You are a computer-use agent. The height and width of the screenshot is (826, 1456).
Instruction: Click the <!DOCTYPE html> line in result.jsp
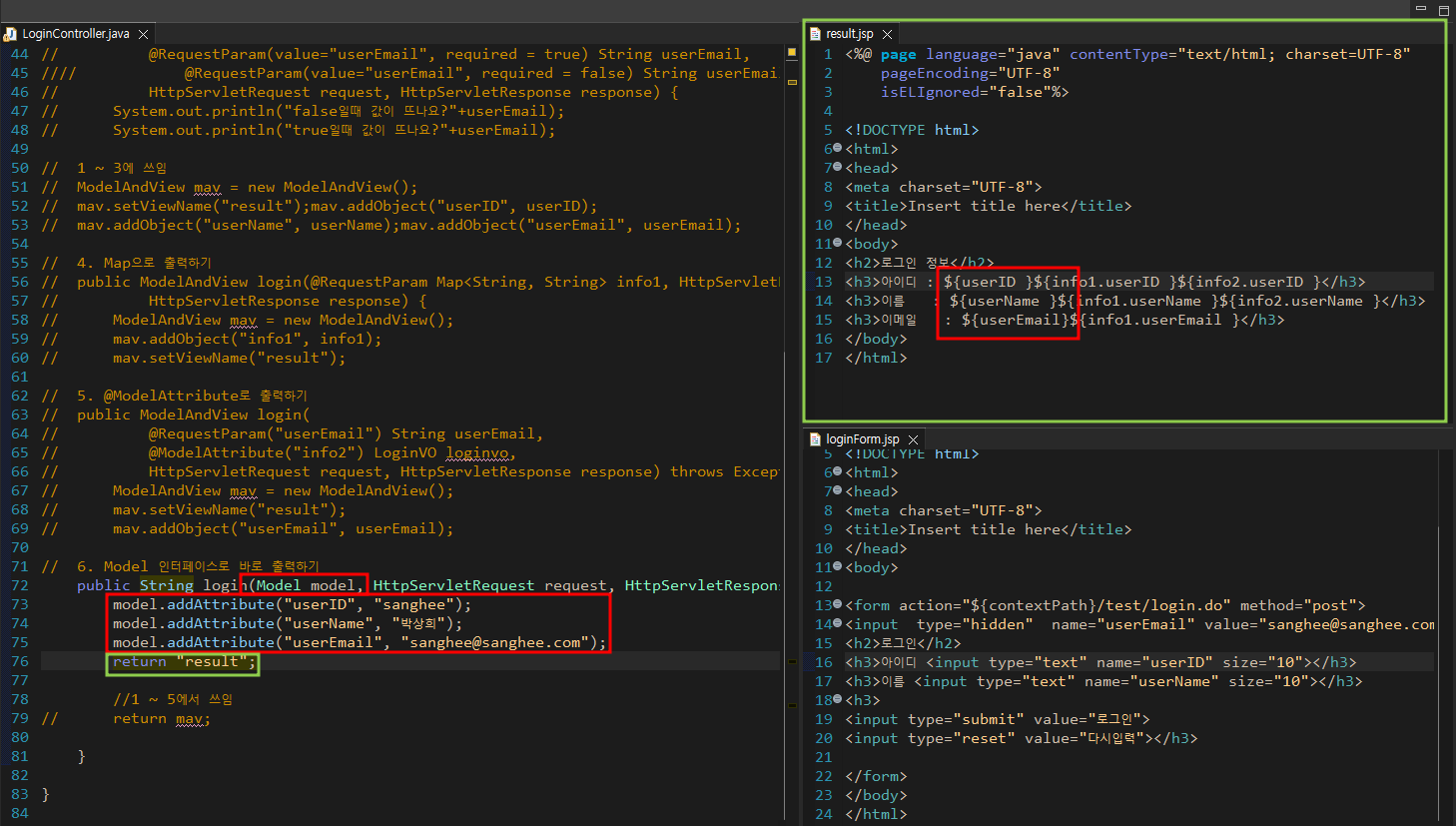click(x=912, y=130)
